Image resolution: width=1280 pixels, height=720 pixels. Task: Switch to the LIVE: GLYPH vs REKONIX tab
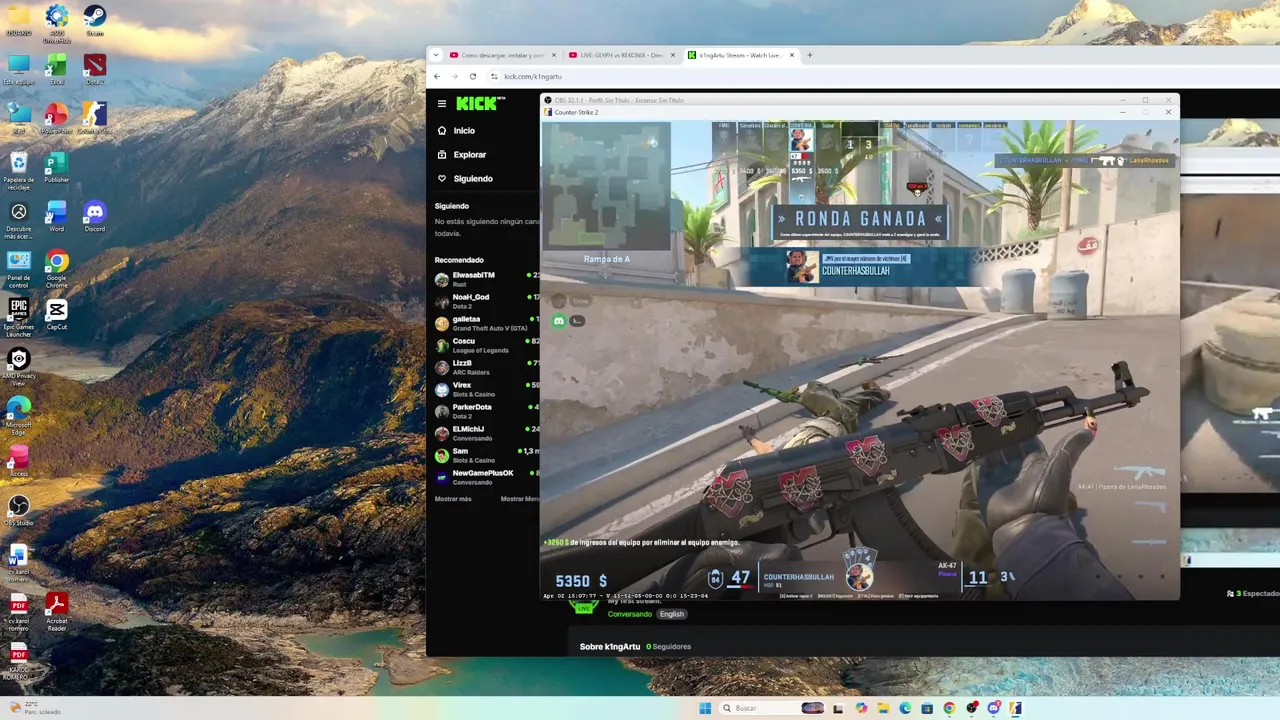(620, 55)
